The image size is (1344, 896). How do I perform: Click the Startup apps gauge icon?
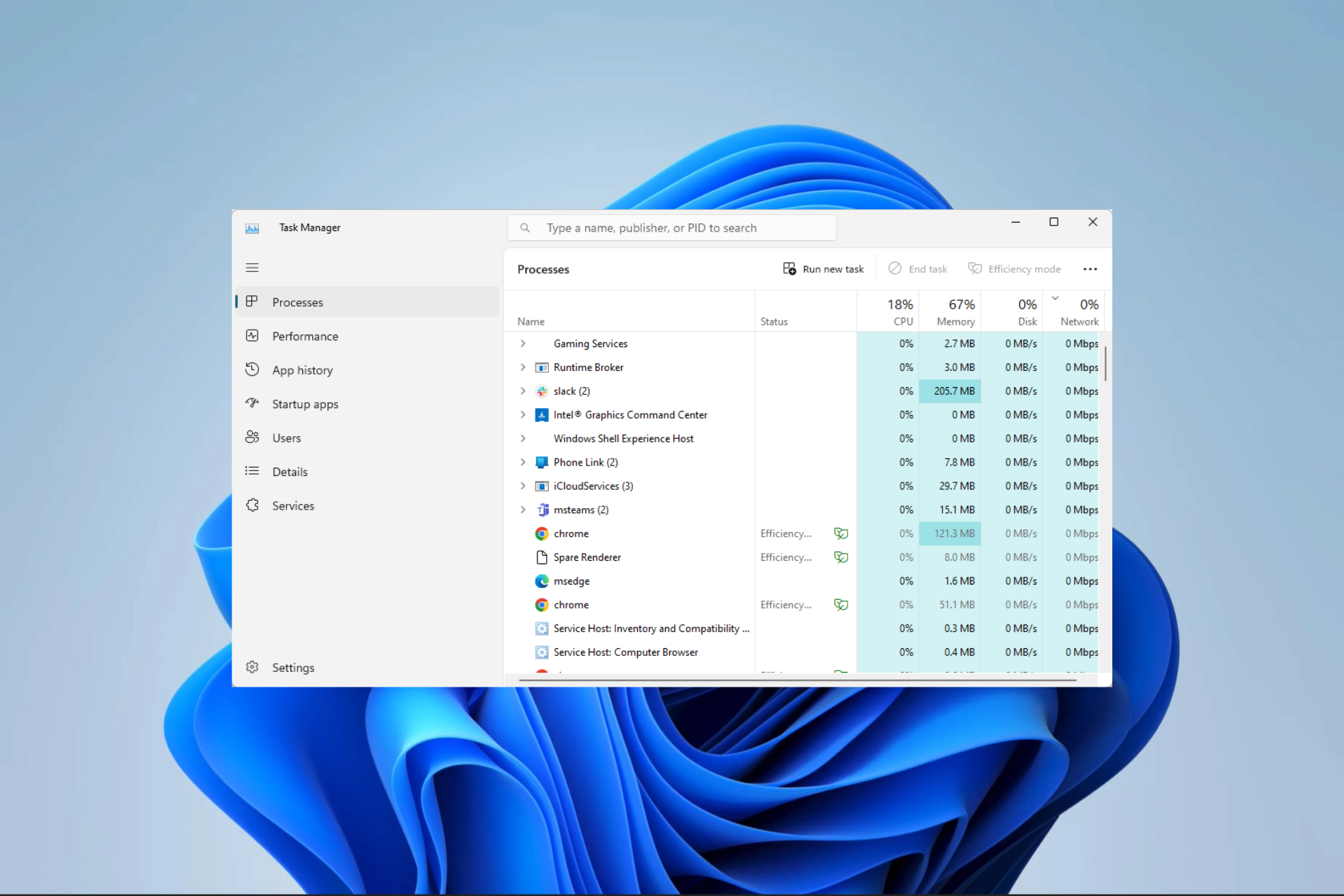pyautogui.click(x=252, y=403)
